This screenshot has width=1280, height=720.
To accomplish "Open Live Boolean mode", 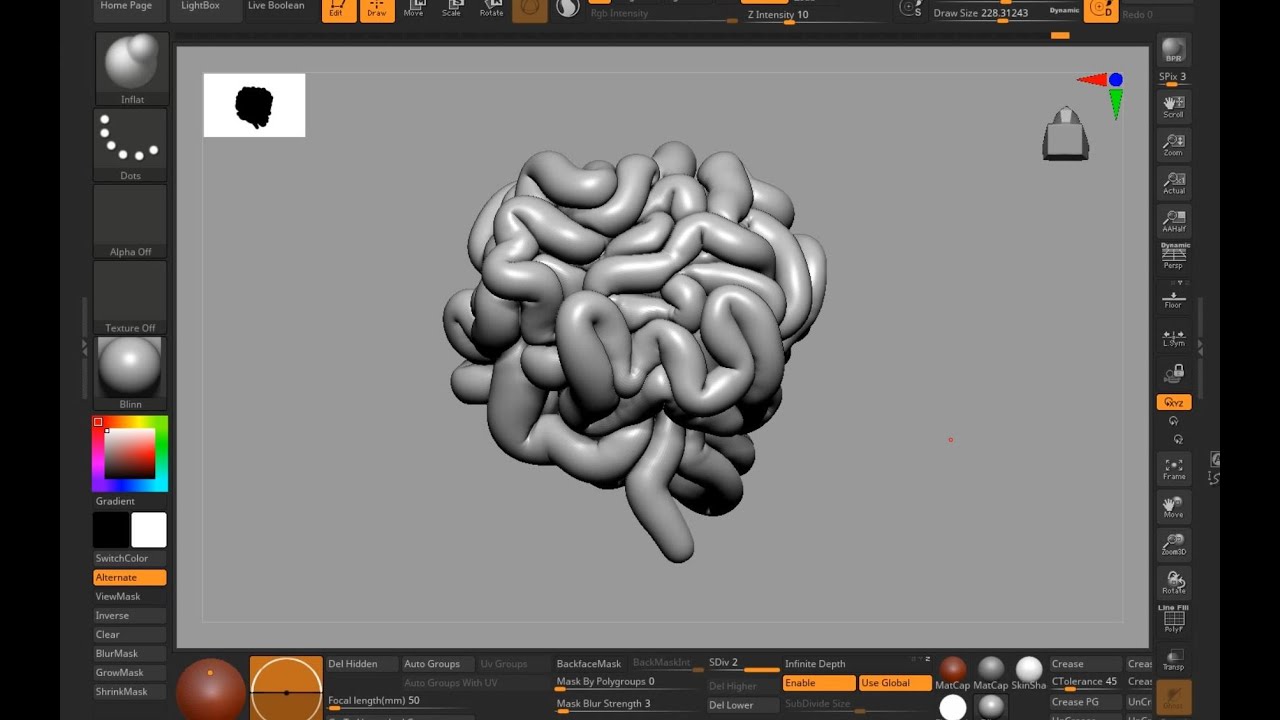I will pyautogui.click(x=276, y=7).
